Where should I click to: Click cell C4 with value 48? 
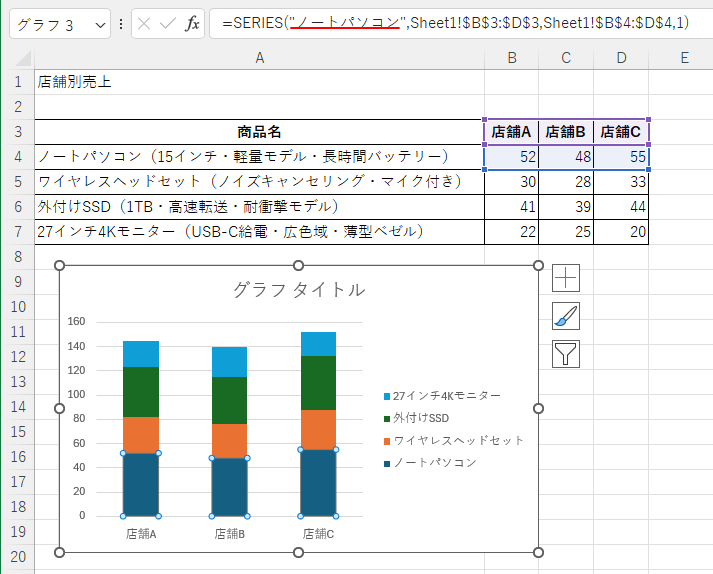coord(566,157)
